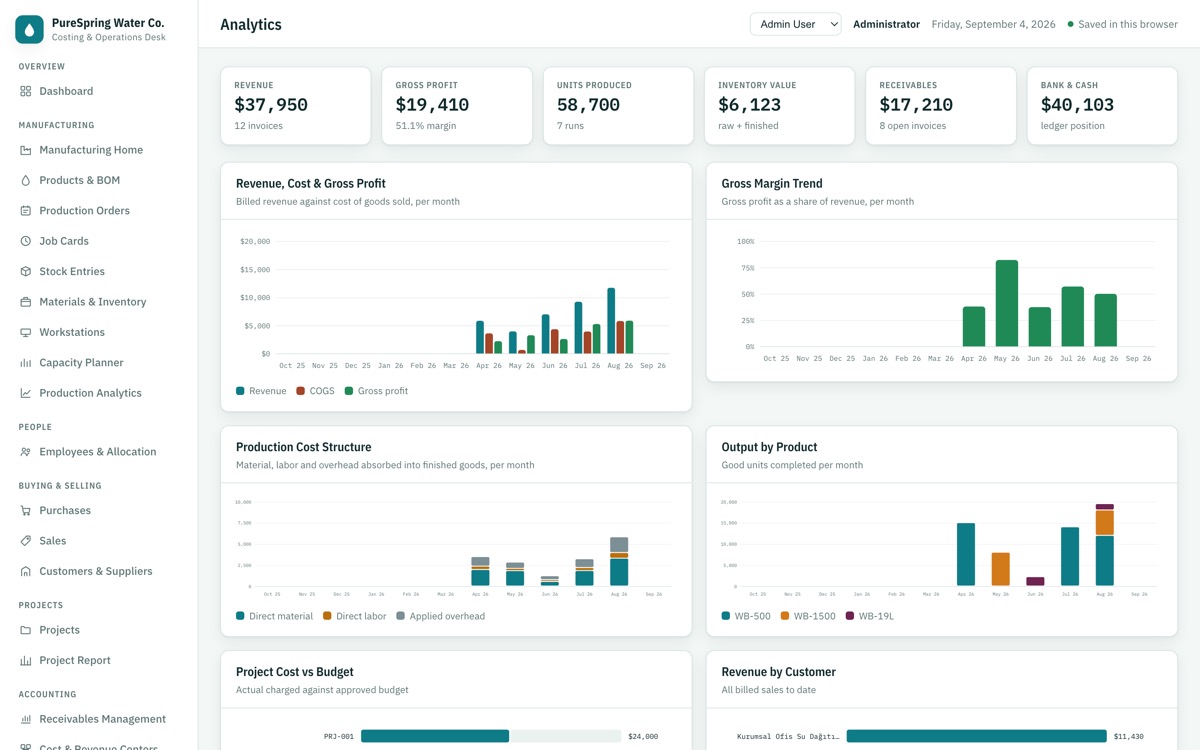Go to Manufacturing Home
Screen dimensions: 1200x750
[99, 150]
